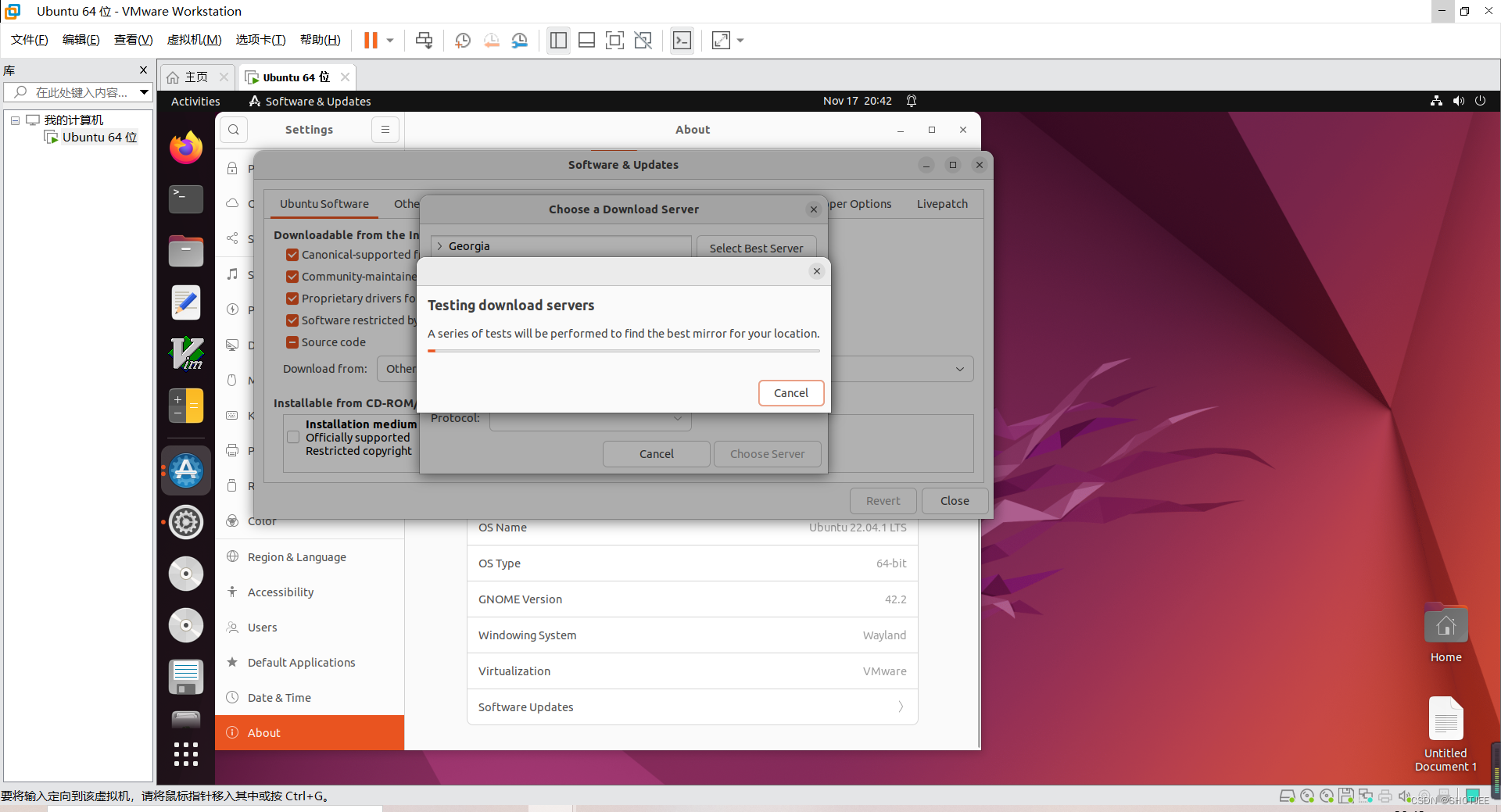
Task: Select Ubuntu 64 位 in library tree
Action: pyautogui.click(x=99, y=137)
